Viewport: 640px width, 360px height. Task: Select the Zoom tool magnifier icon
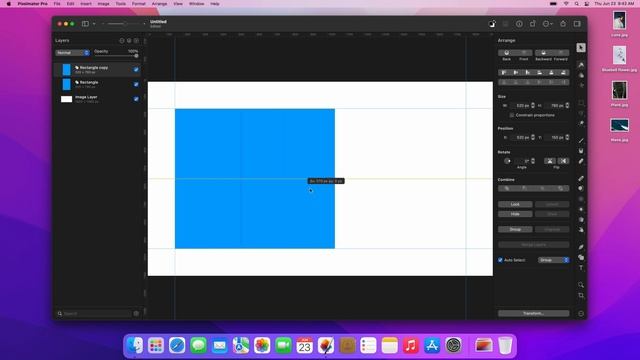[x=581, y=285]
